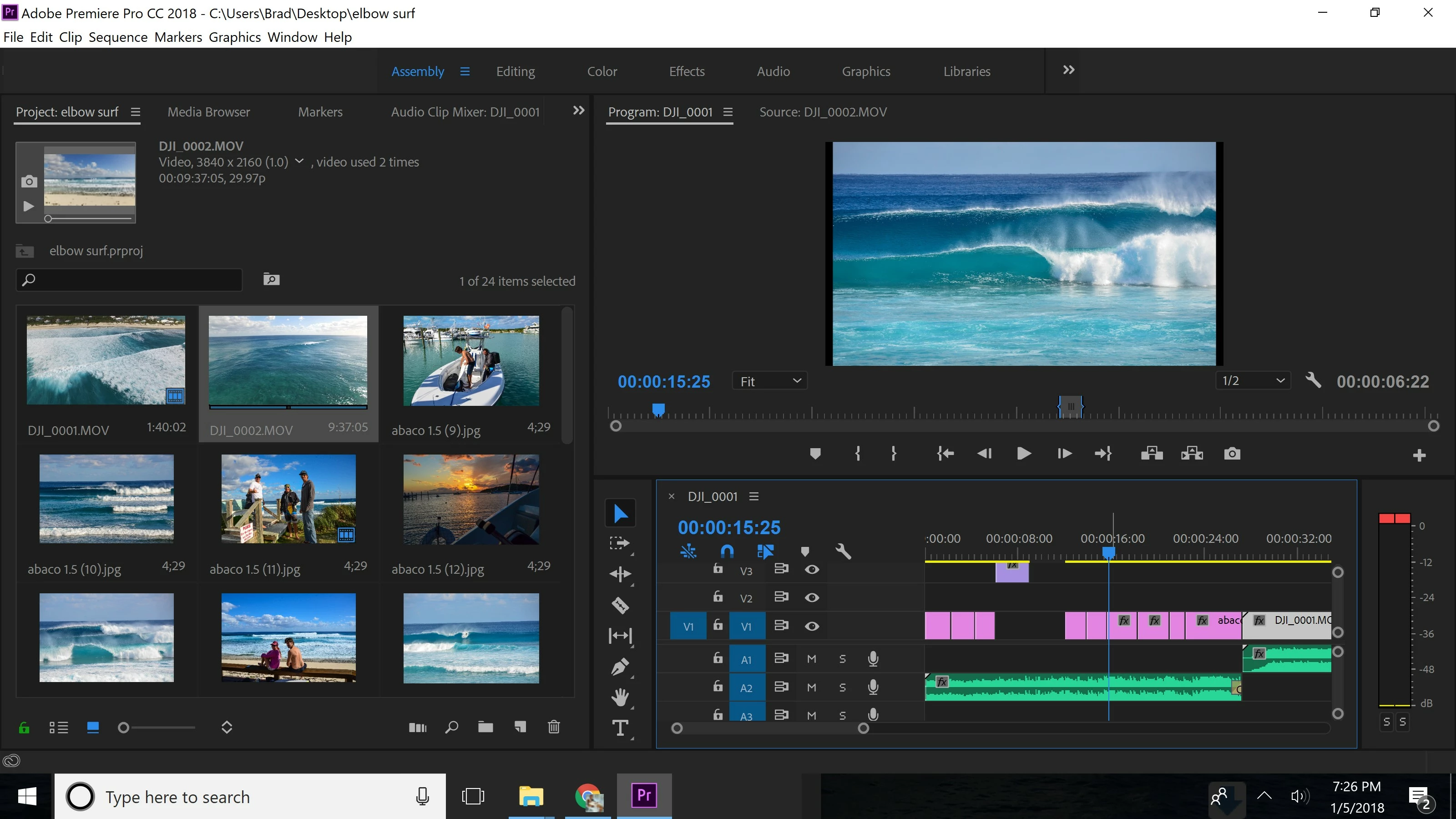Viewport: 1456px width, 819px height.
Task: Click the thumbnail zoom slider in Project panel
Action: click(123, 728)
